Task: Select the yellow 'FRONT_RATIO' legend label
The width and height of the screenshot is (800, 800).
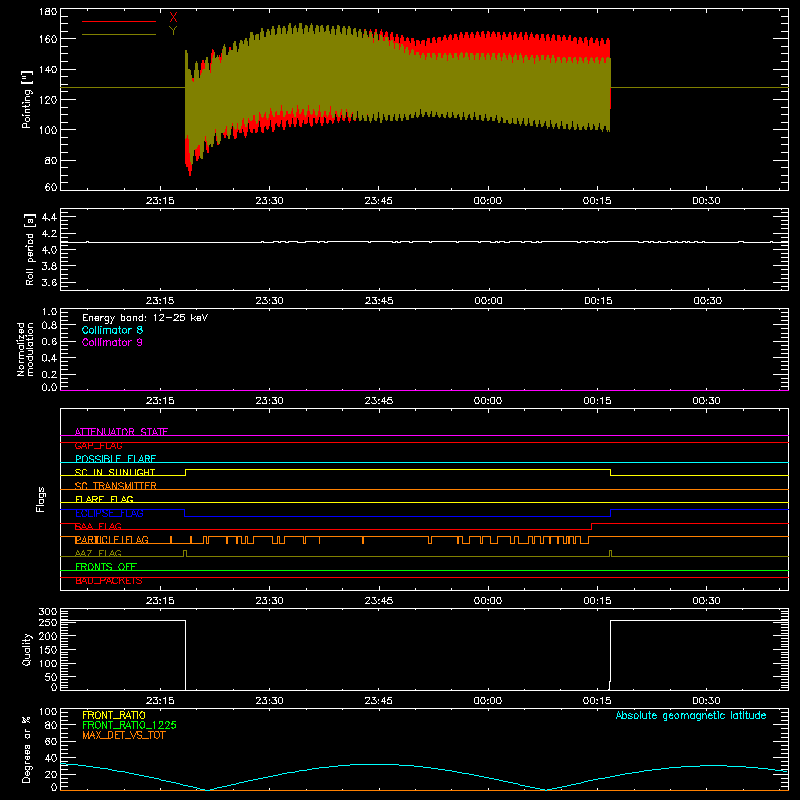Action: coord(114,715)
